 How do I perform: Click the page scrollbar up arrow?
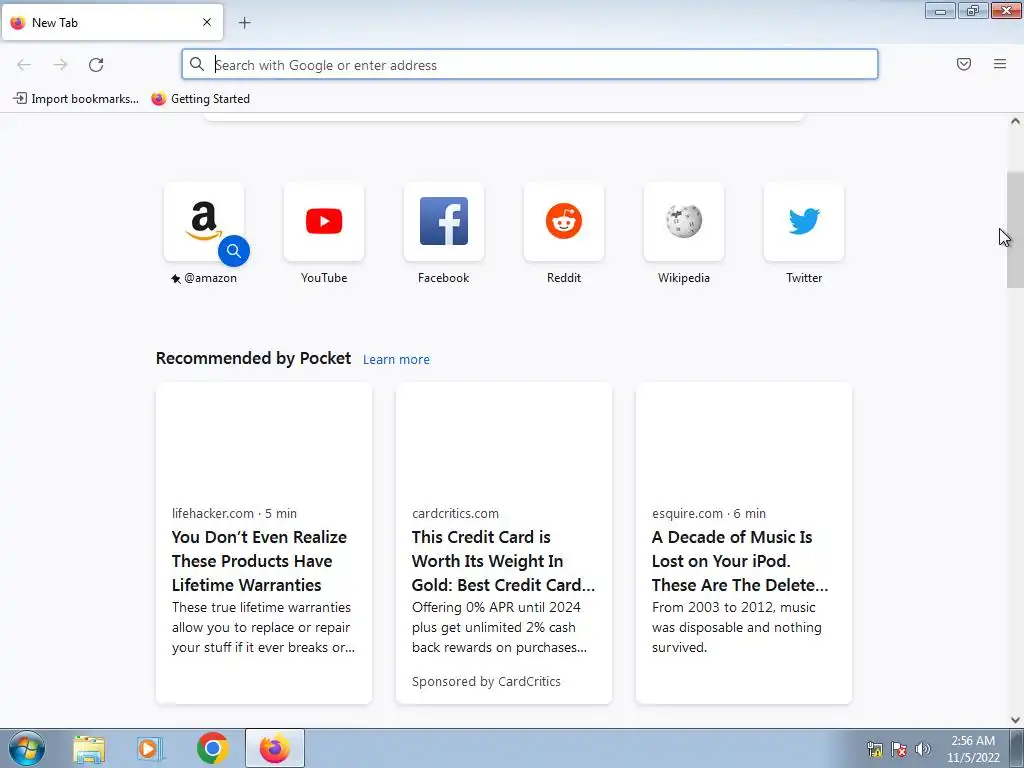coord(1015,121)
